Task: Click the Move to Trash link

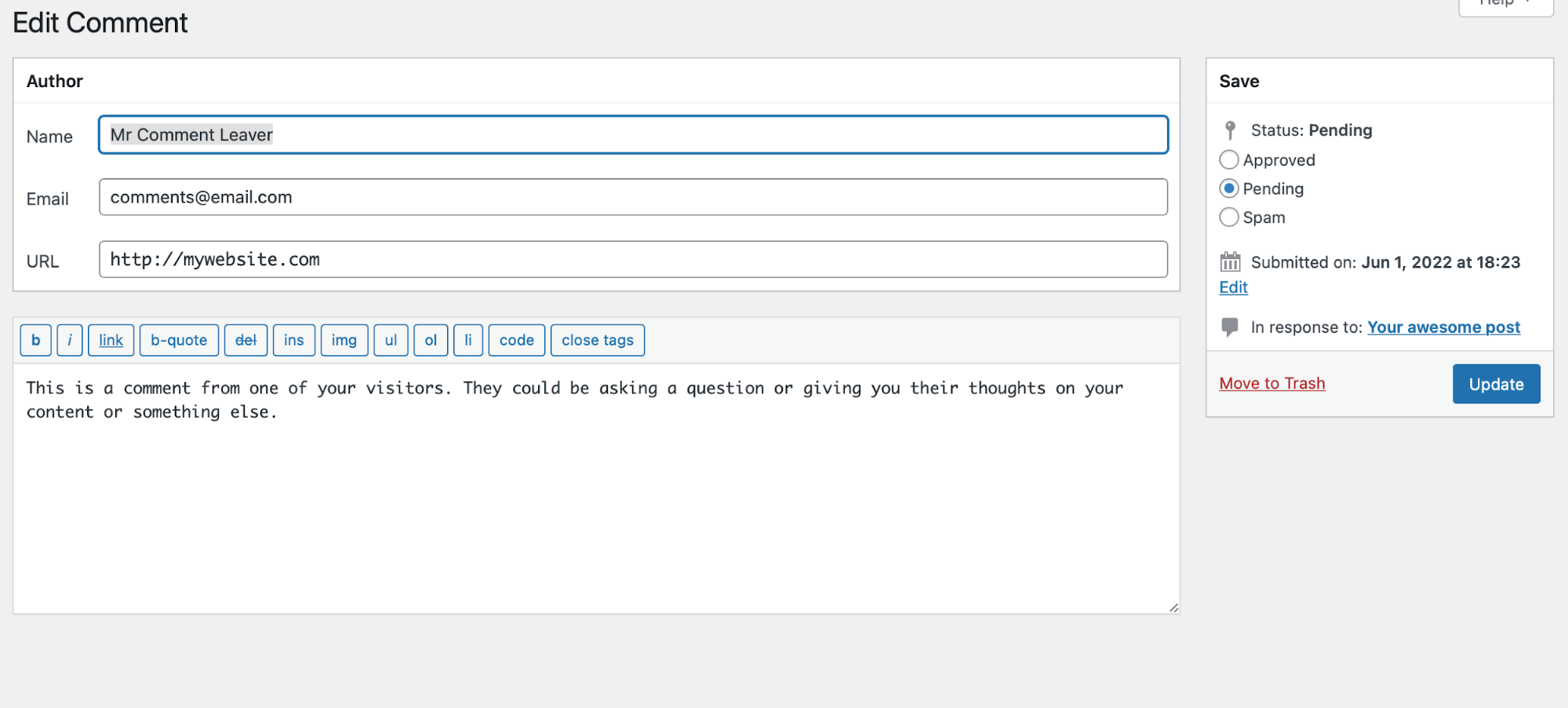Action: (1271, 383)
